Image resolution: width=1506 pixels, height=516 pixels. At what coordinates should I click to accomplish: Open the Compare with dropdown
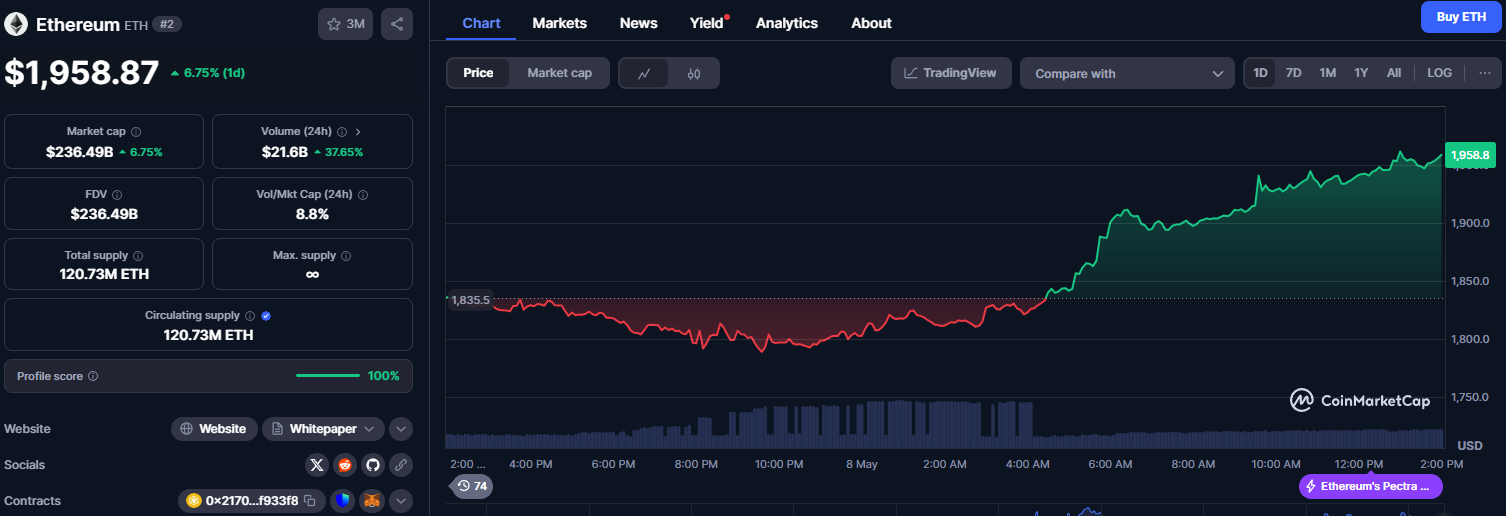[1127, 73]
